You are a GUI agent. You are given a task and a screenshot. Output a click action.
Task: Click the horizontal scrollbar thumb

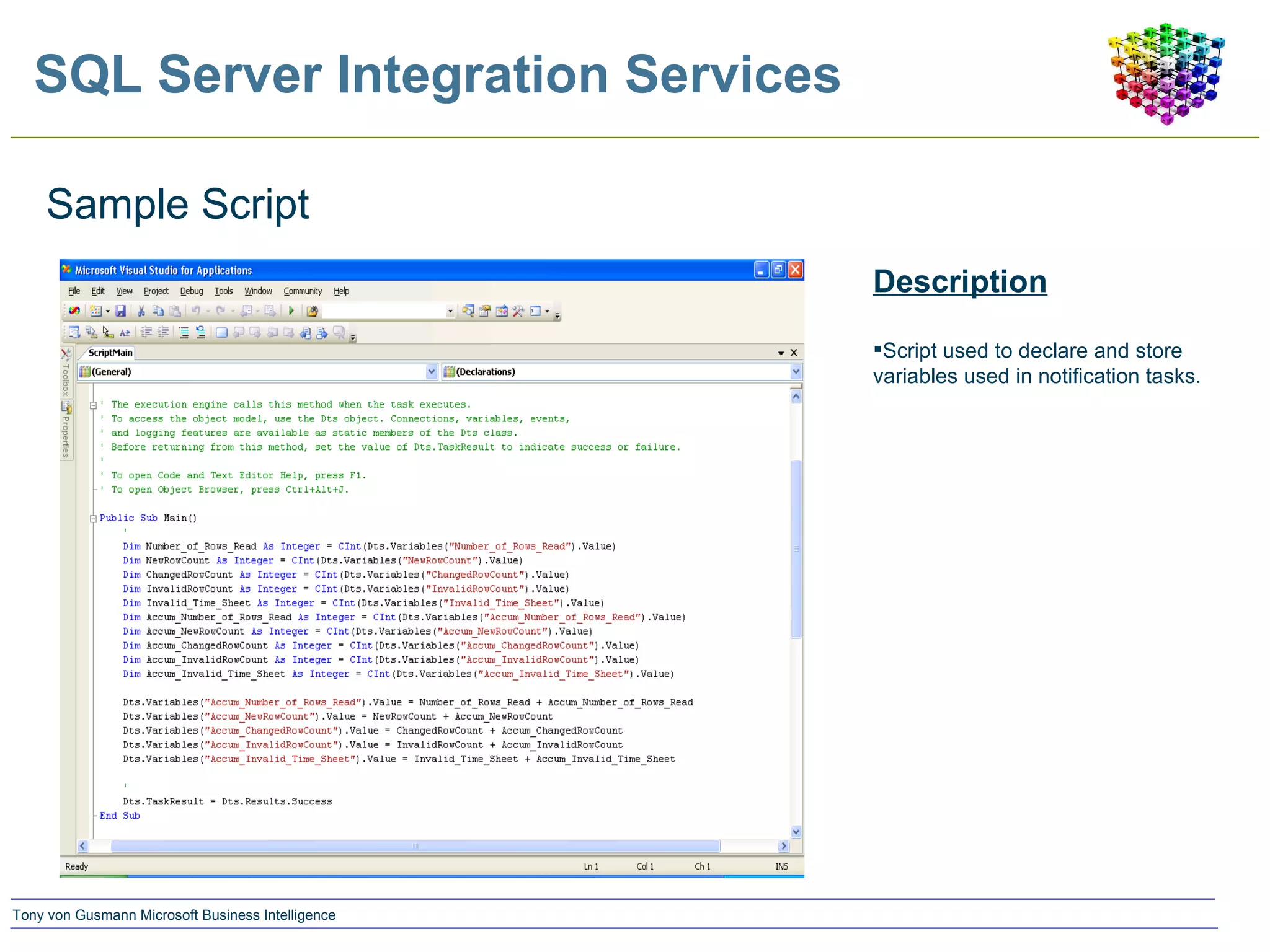[x=415, y=846]
